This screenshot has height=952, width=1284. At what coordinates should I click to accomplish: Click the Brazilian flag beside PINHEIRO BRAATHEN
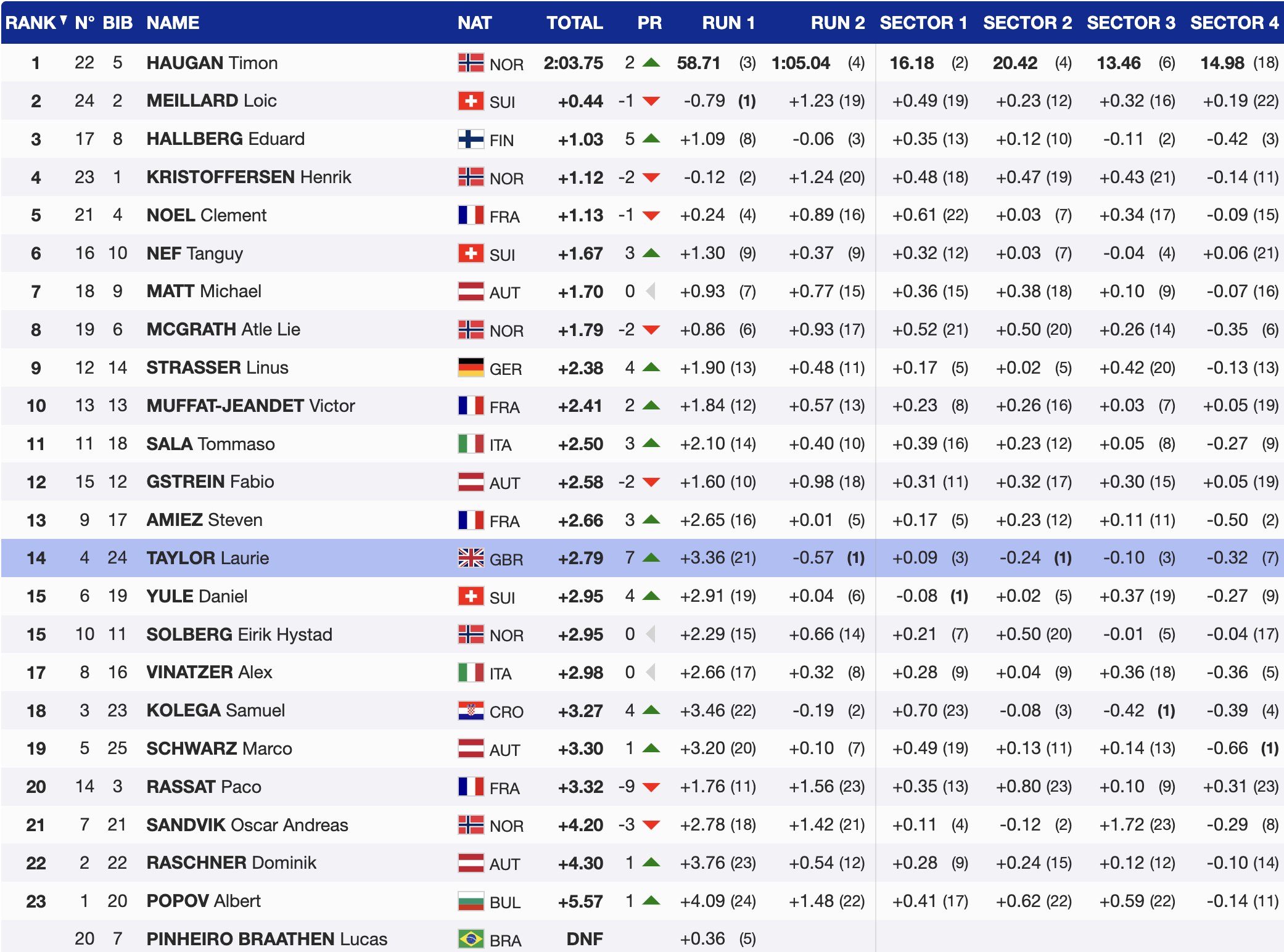(471, 939)
